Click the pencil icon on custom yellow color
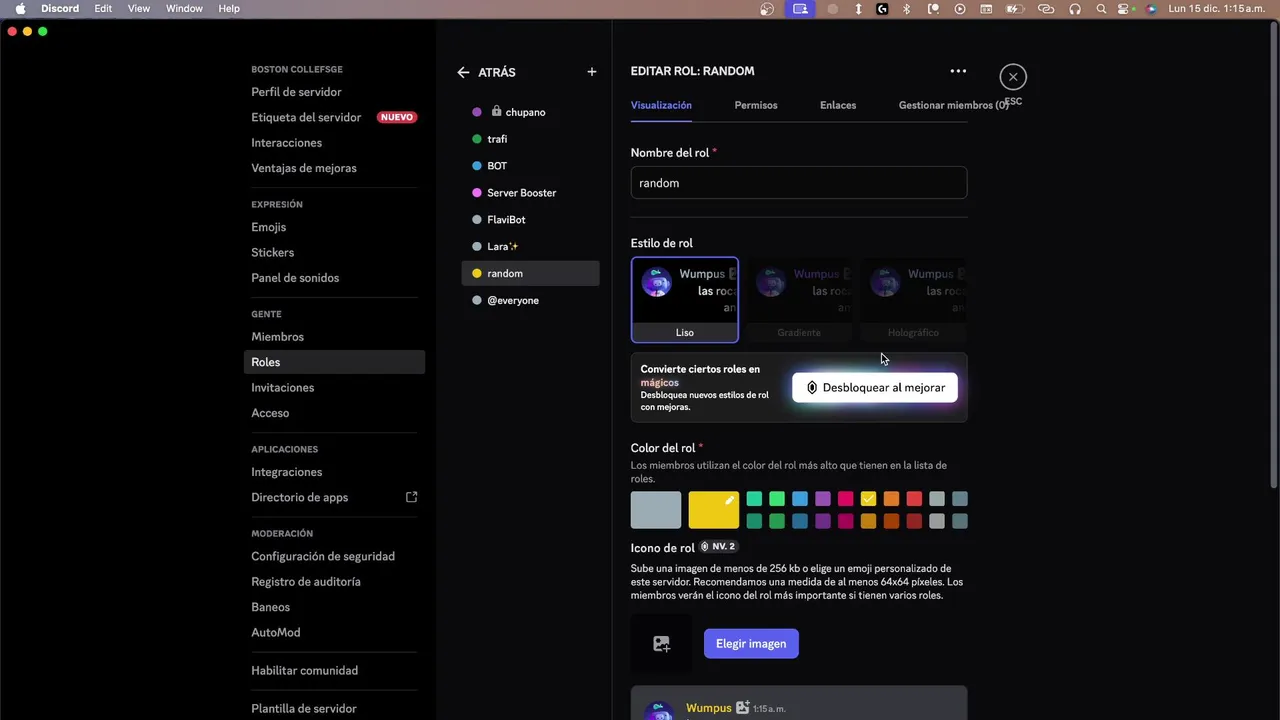The width and height of the screenshot is (1280, 720). coord(729,500)
